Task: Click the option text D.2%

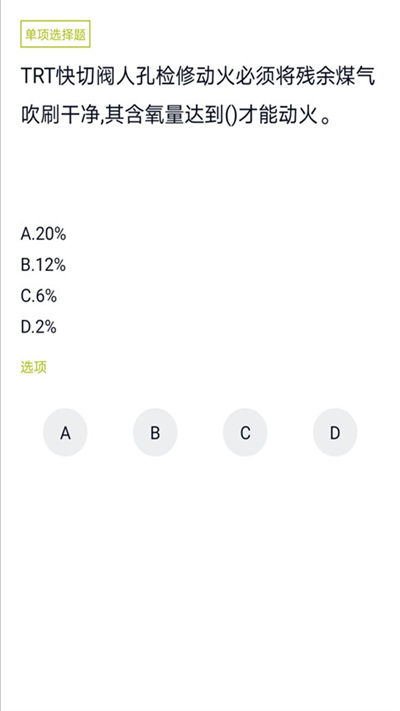Action: pos(39,327)
